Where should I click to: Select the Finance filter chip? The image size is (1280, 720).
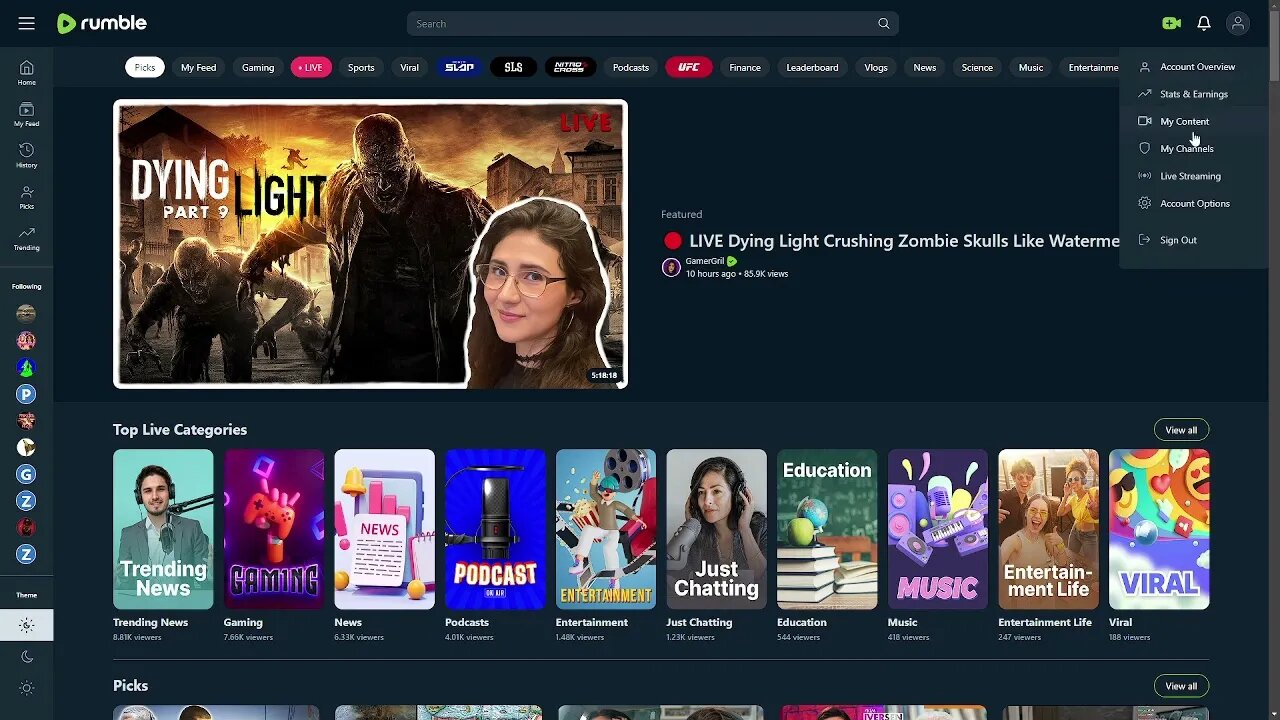click(745, 67)
